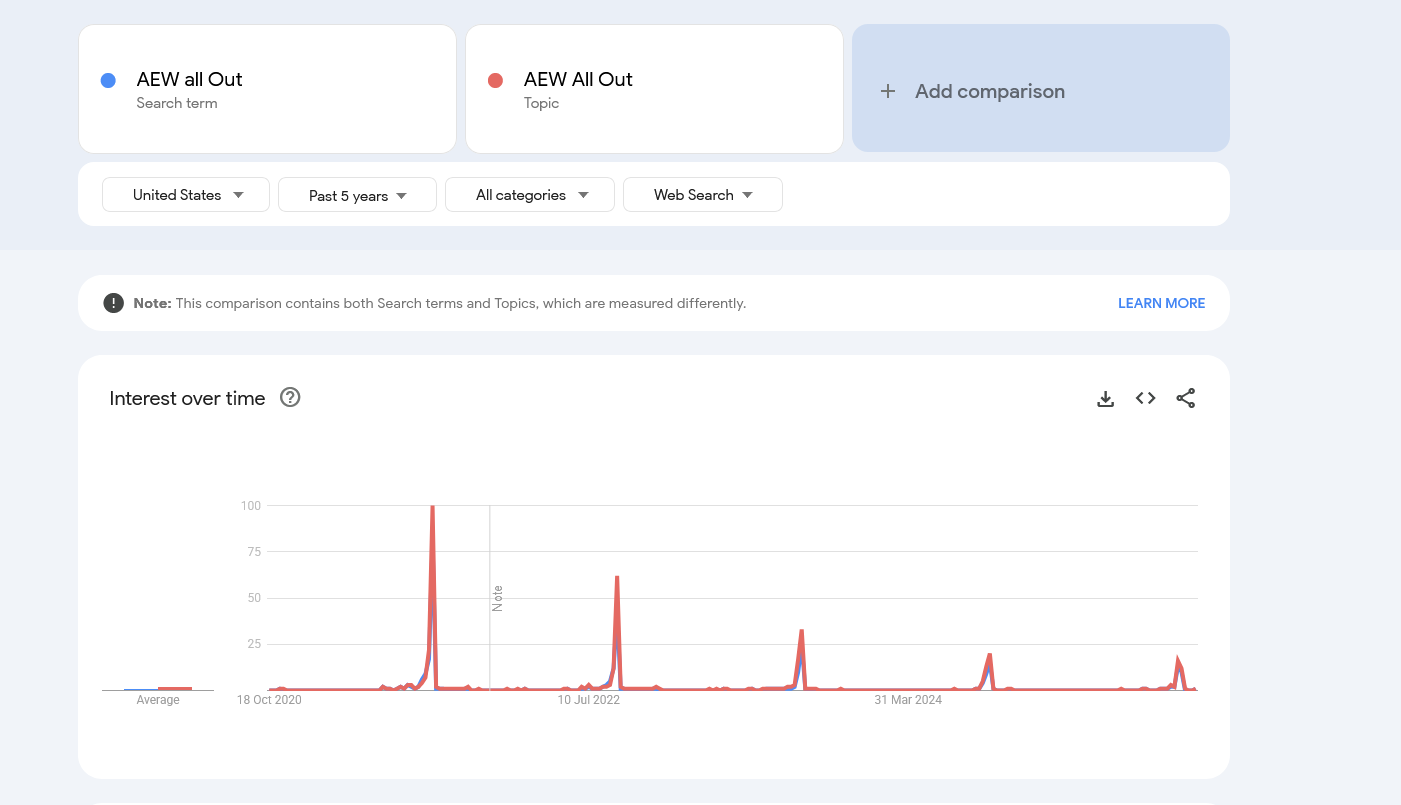
Task: Open the Past 5 years time filter
Action: (x=357, y=195)
